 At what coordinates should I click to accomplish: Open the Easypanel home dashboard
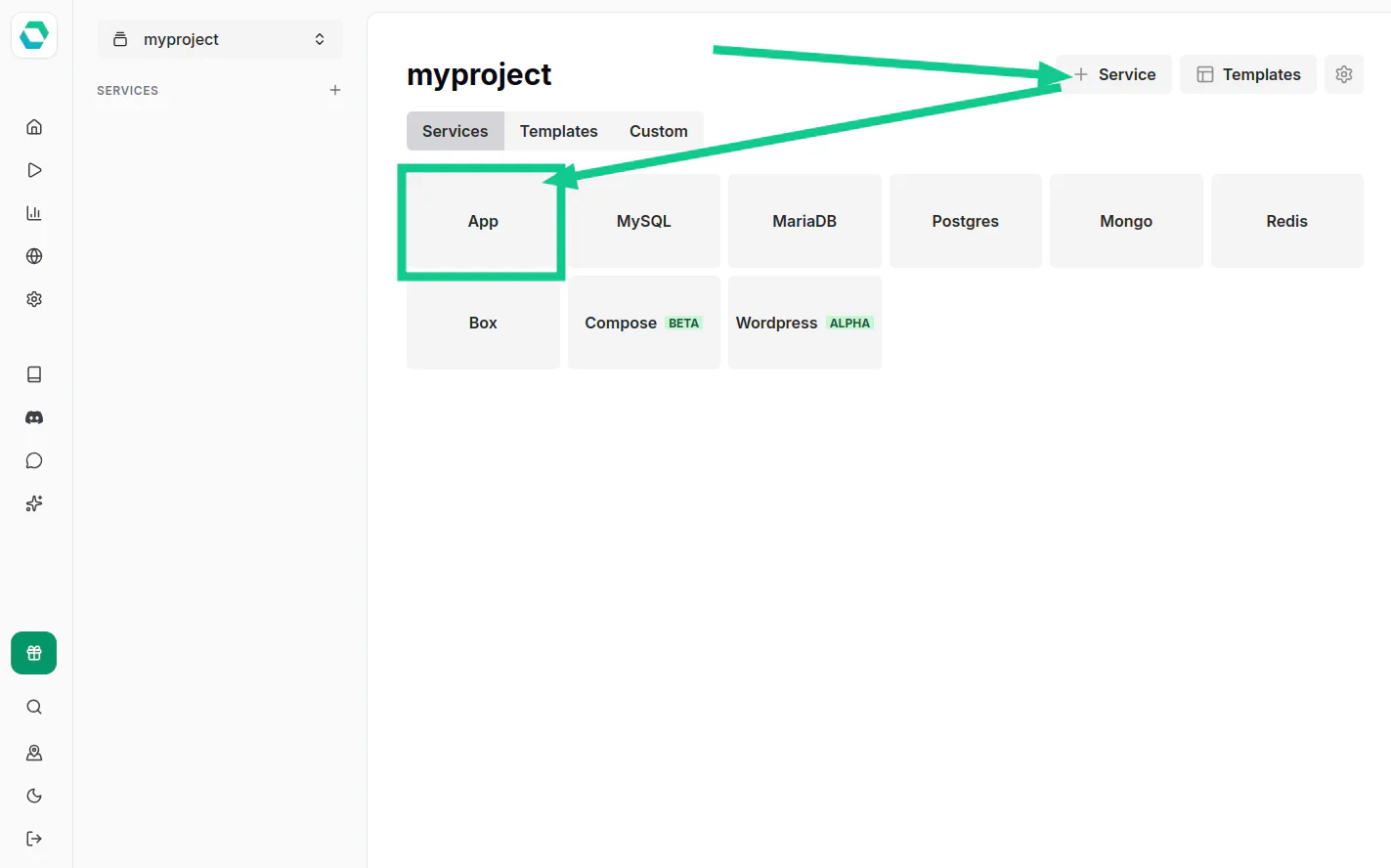tap(34, 126)
